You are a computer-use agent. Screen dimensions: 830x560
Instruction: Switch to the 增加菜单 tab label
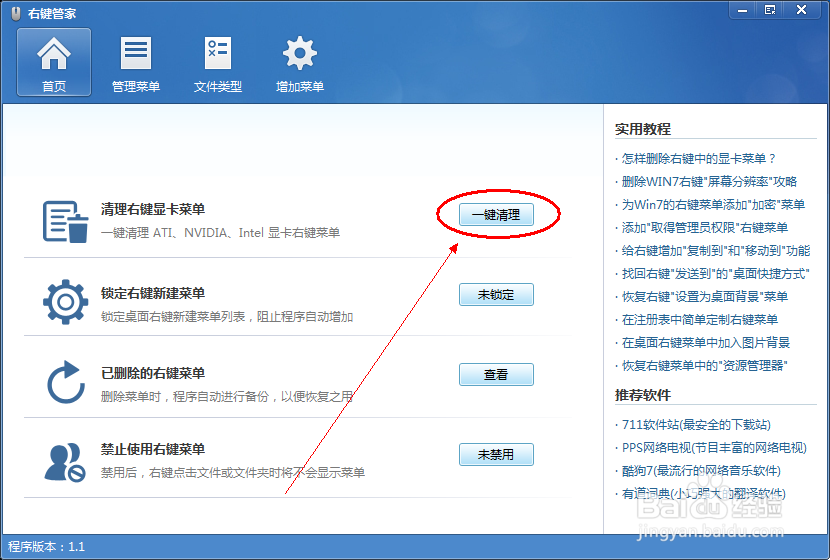click(x=300, y=86)
